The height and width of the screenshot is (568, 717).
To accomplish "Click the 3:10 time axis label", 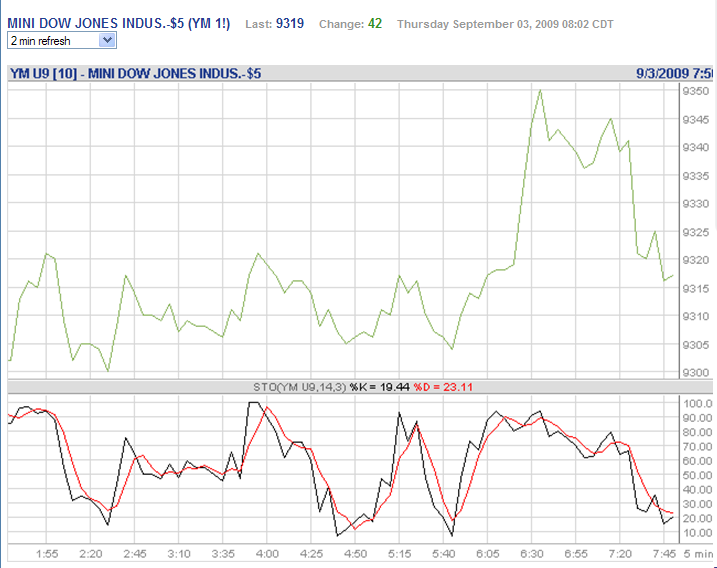I will [x=179, y=554].
